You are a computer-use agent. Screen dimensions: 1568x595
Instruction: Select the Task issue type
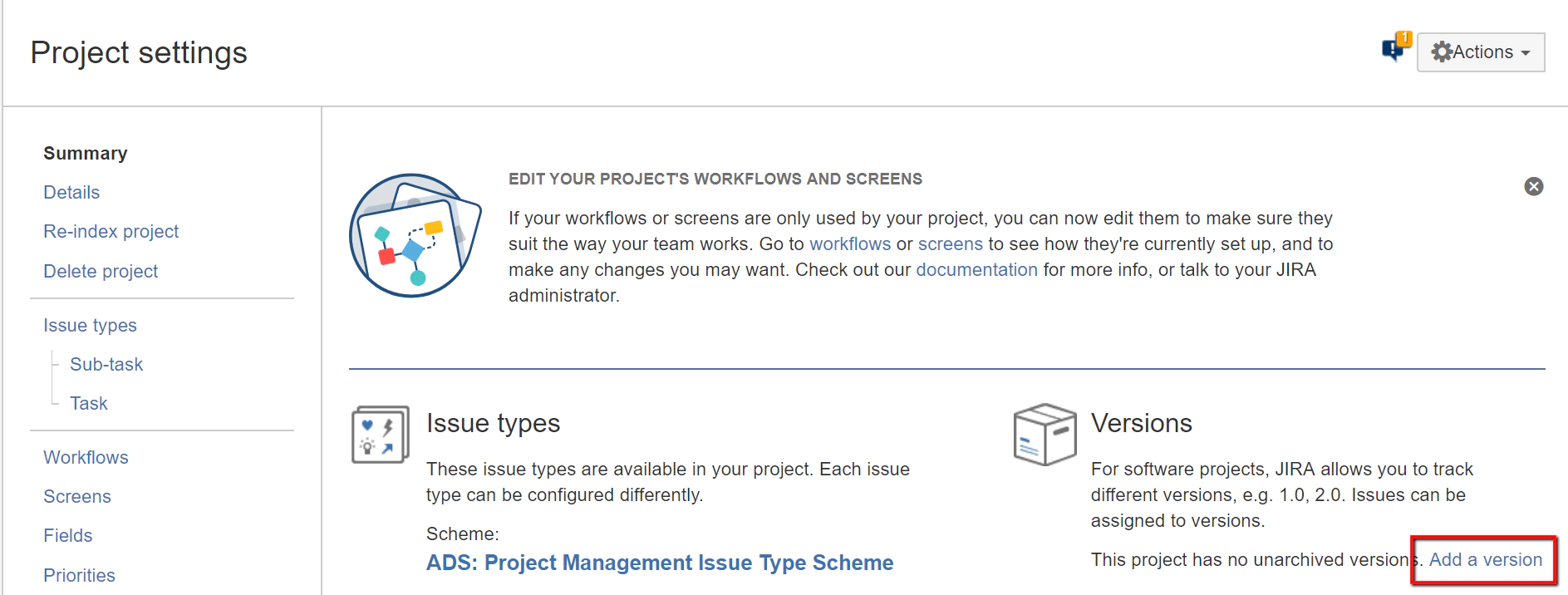[88, 403]
